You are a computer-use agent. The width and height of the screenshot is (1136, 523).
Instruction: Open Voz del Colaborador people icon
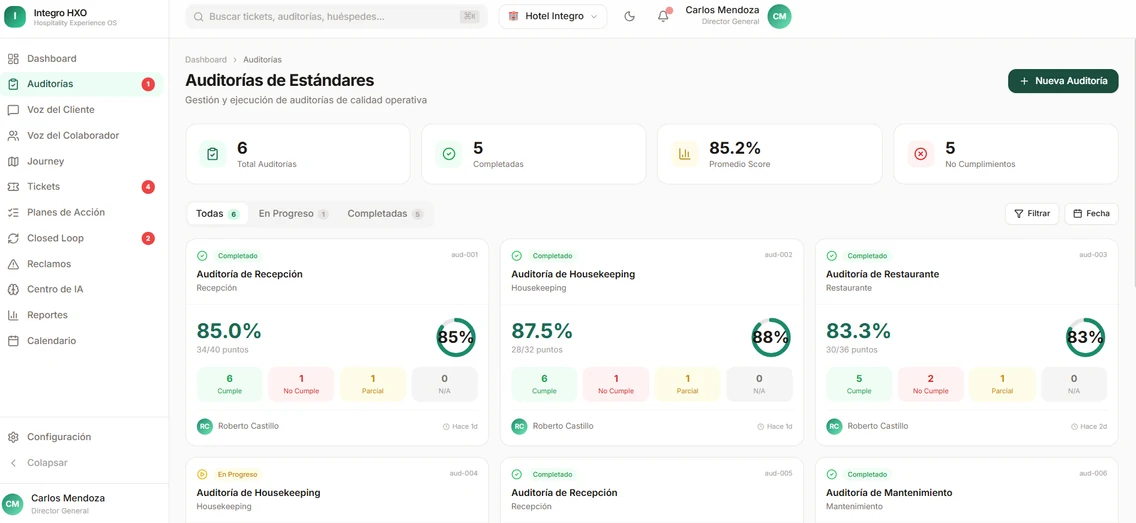tap(13, 135)
